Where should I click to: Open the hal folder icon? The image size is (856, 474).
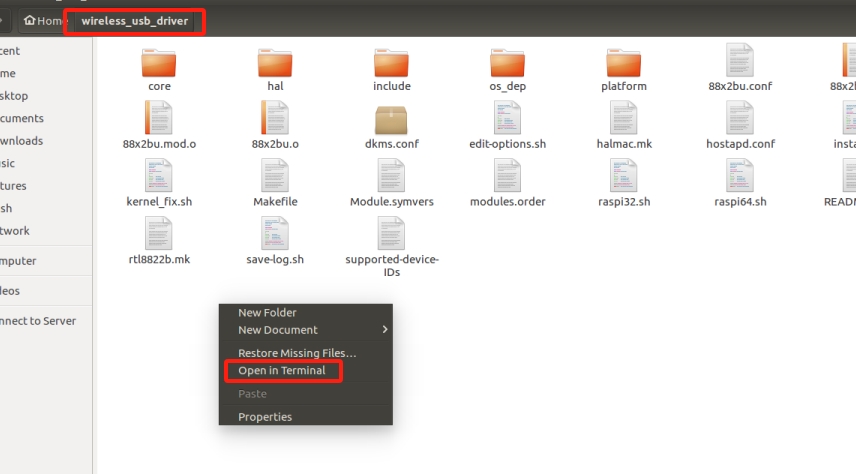pos(275,63)
